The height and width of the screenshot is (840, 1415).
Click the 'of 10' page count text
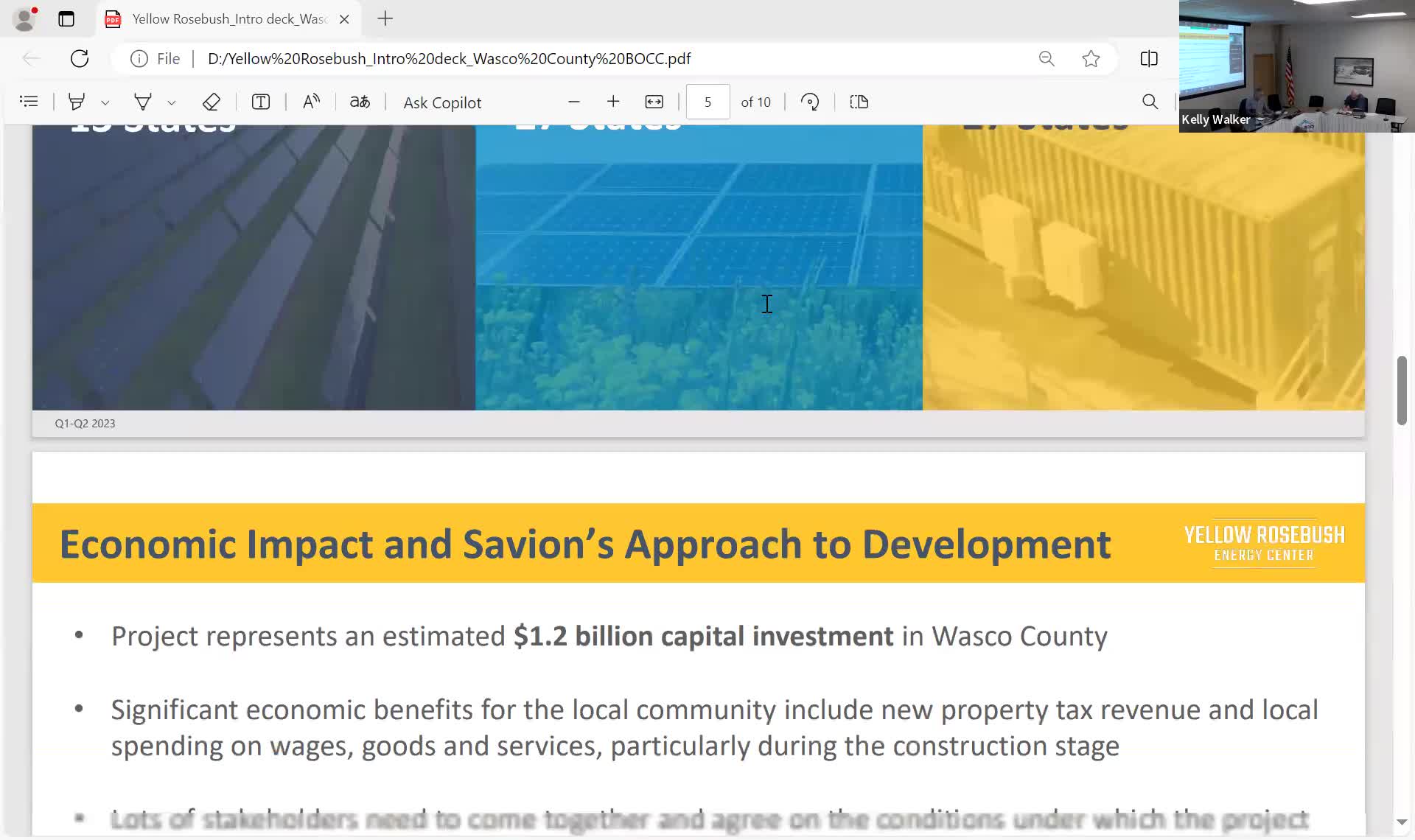(x=755, y=102)
